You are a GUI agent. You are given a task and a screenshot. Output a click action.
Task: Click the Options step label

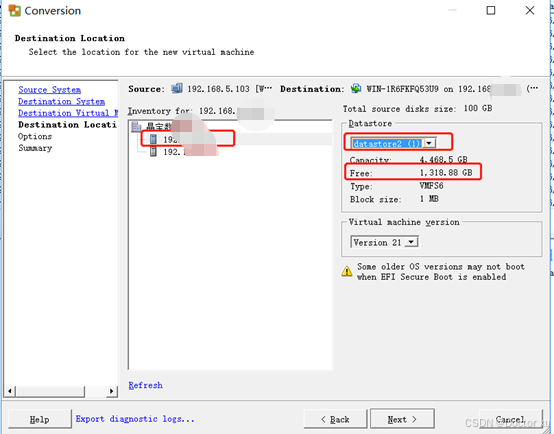(x=35, y=136)
